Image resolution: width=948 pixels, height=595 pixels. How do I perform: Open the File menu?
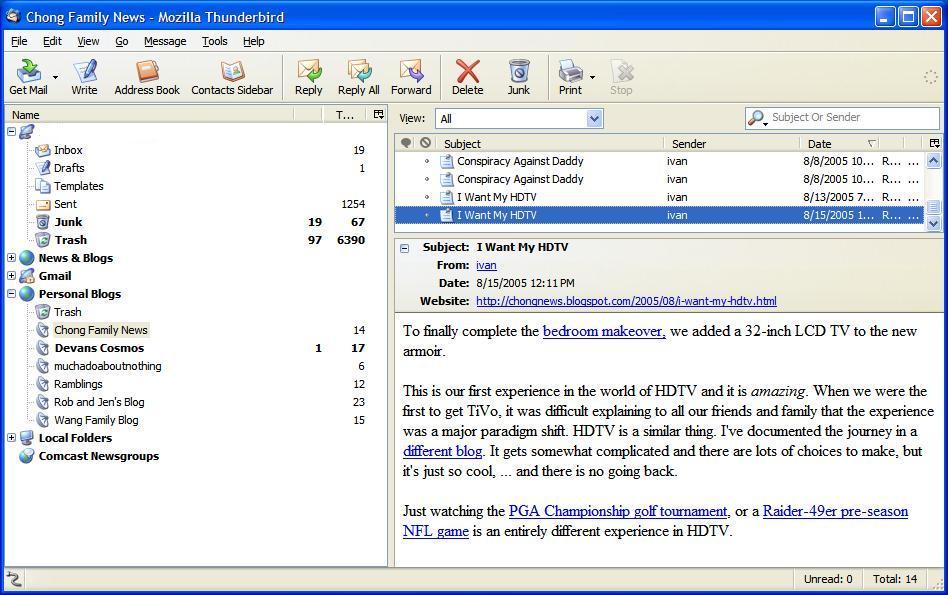coord(19,41)
